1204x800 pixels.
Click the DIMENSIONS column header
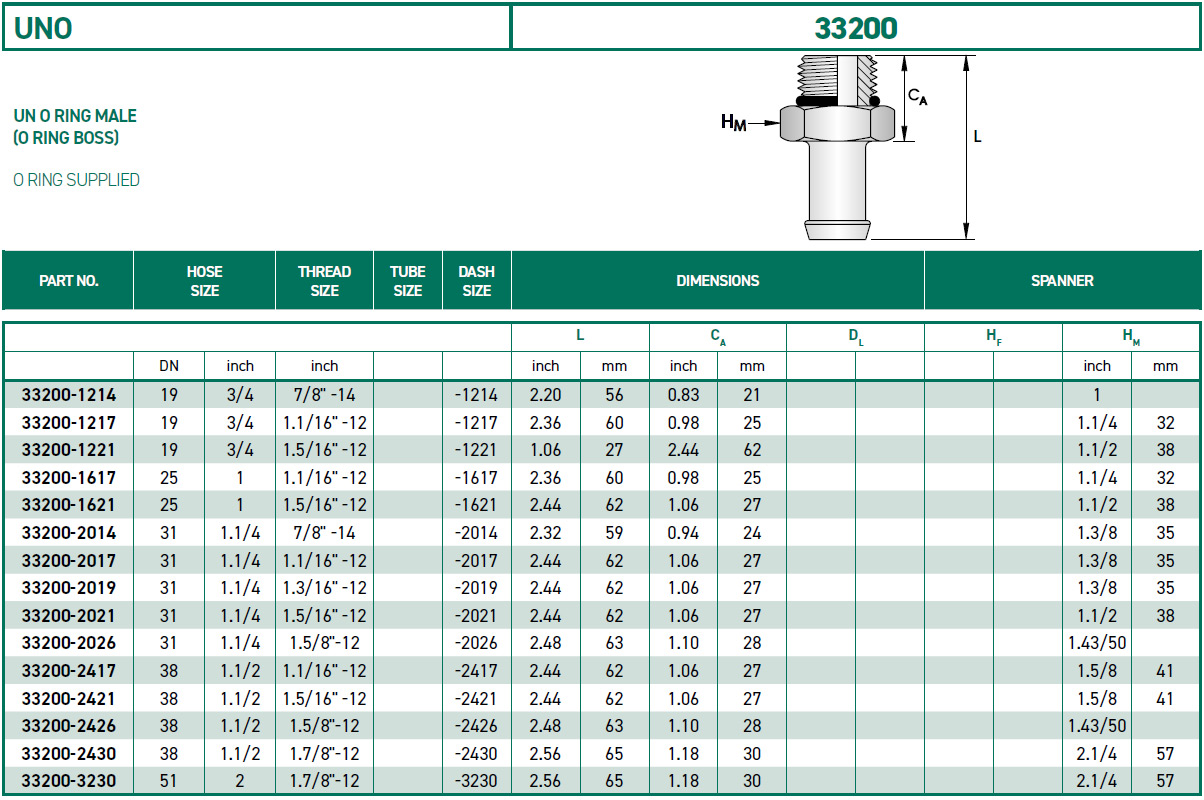tap(717, 281)
